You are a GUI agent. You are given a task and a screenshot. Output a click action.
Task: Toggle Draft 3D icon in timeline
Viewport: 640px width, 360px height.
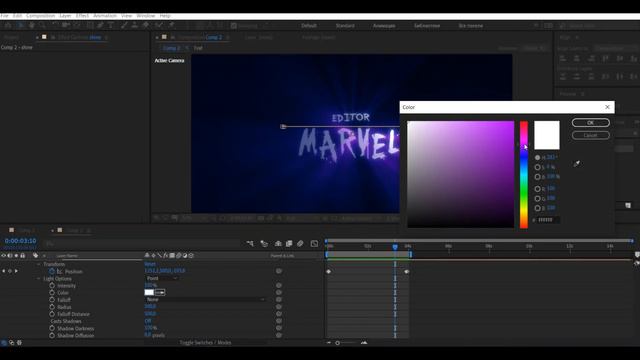[x=264, y=244]
